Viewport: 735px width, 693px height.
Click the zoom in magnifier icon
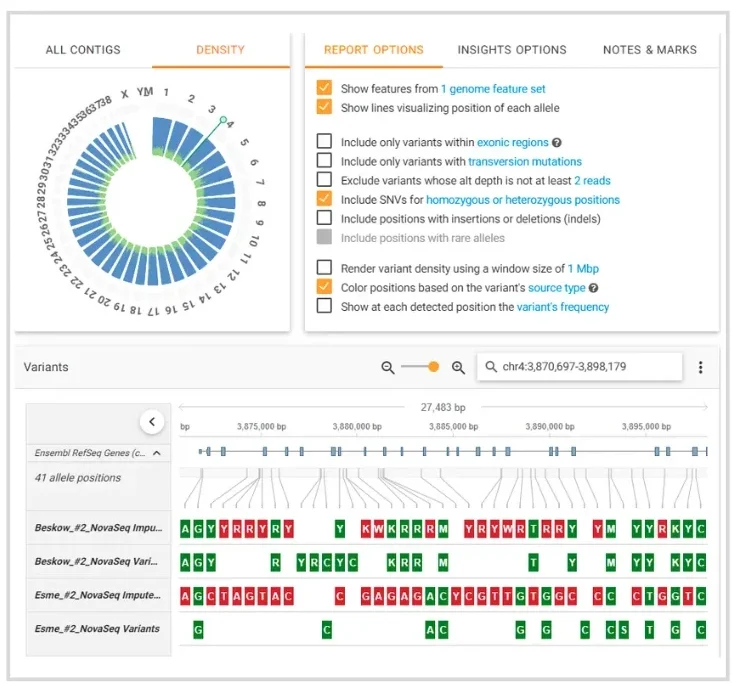[458, 368]
